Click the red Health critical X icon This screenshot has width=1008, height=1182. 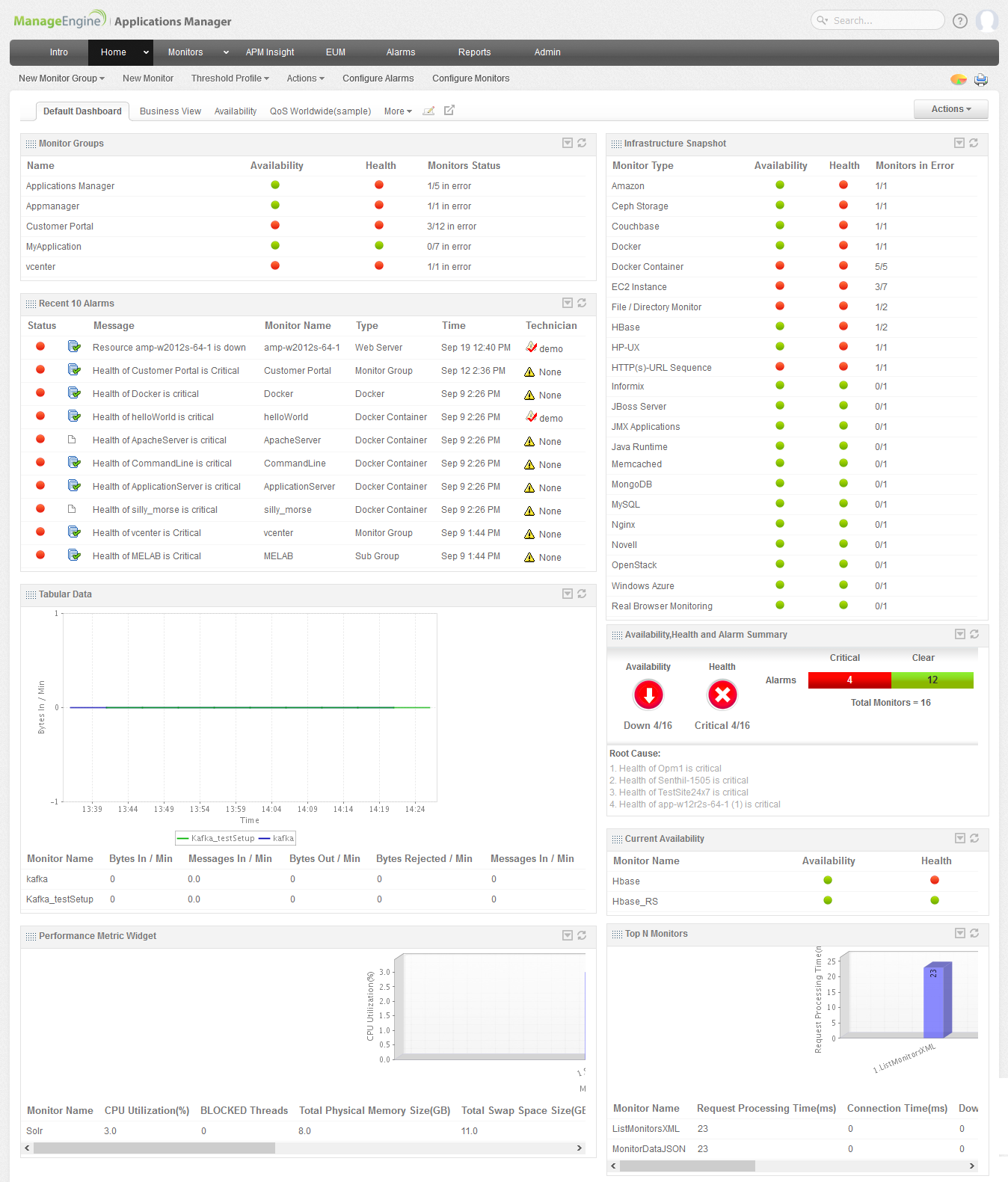click(x=722, y=695)
